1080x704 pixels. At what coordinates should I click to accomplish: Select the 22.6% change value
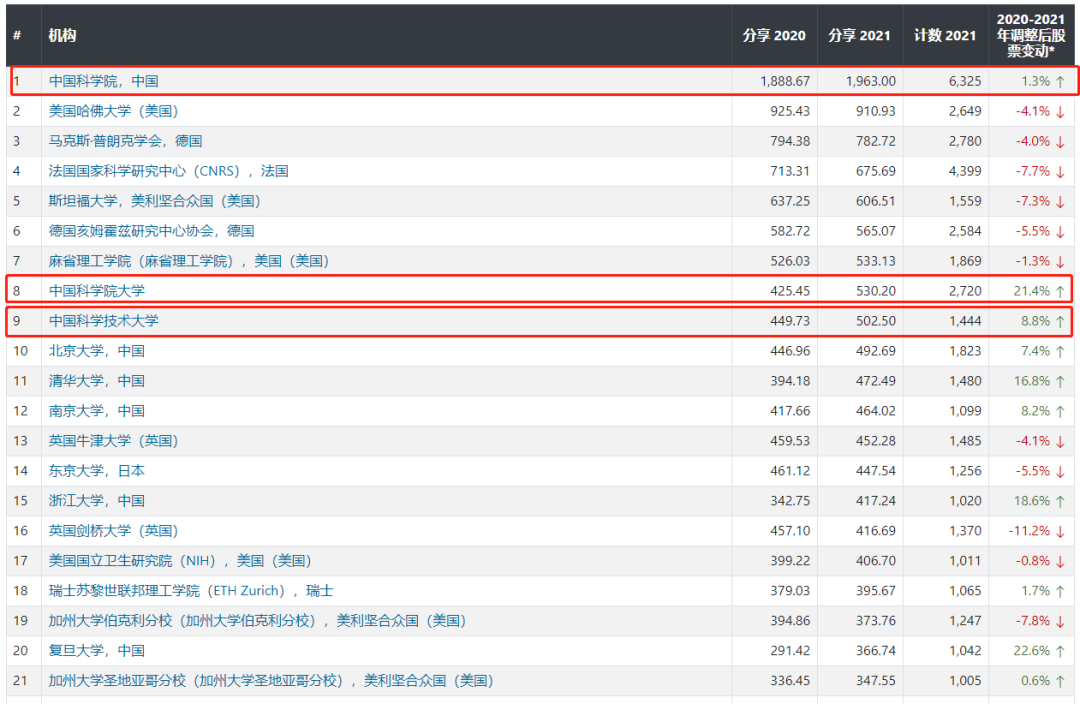tap(1032, 651)
